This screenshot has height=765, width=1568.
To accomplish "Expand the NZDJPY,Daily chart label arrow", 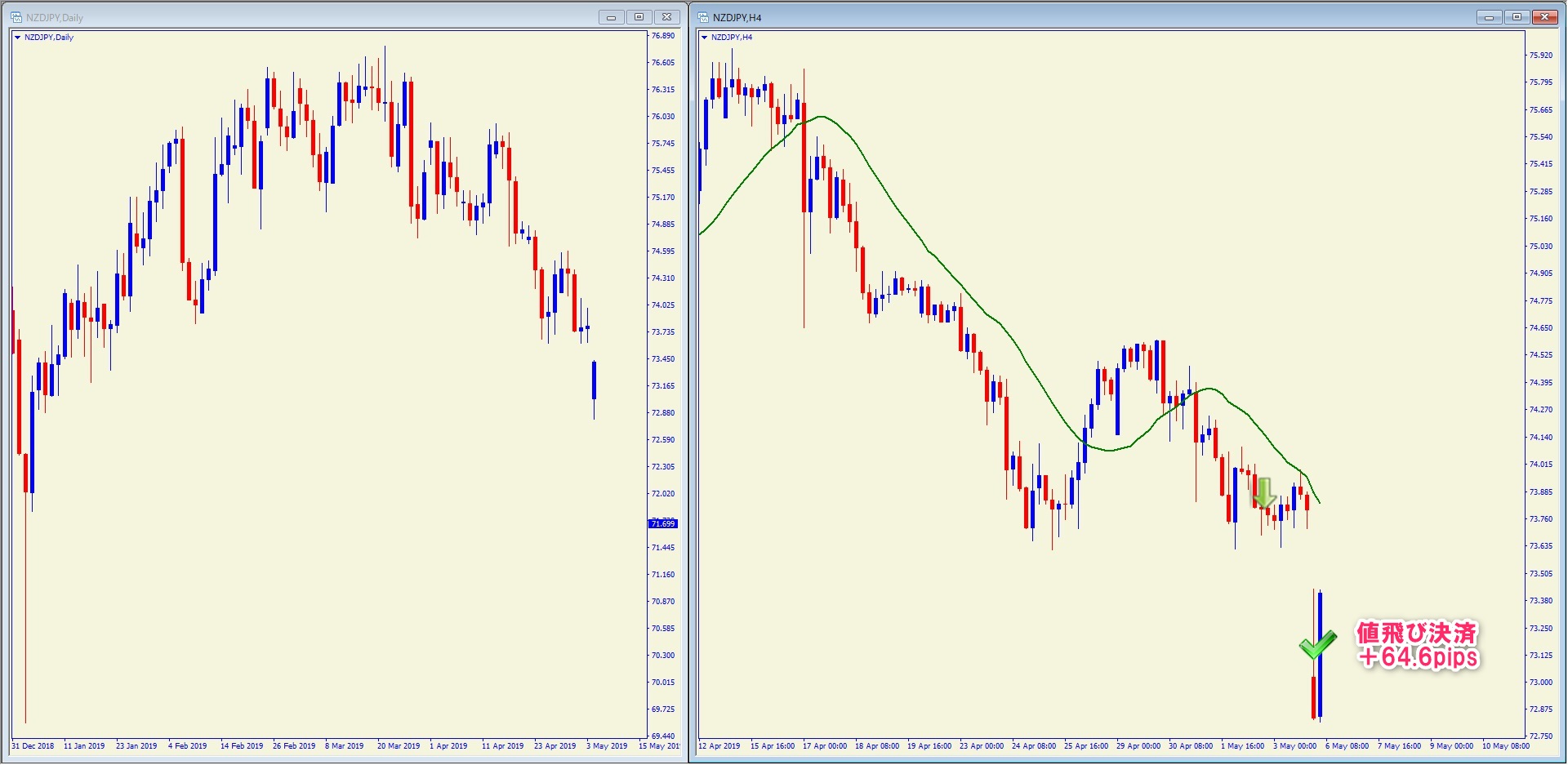I will click(17, 38).
